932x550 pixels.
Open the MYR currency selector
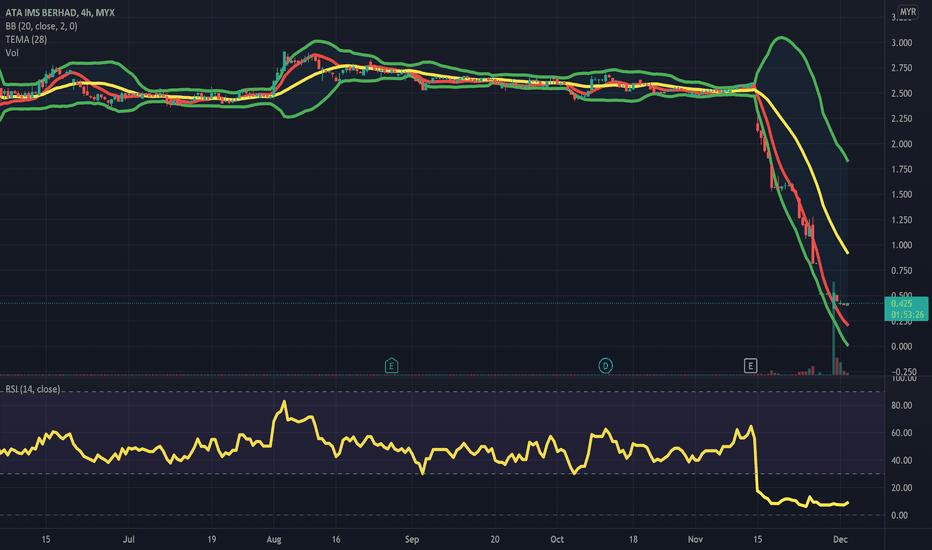(908, 12)
